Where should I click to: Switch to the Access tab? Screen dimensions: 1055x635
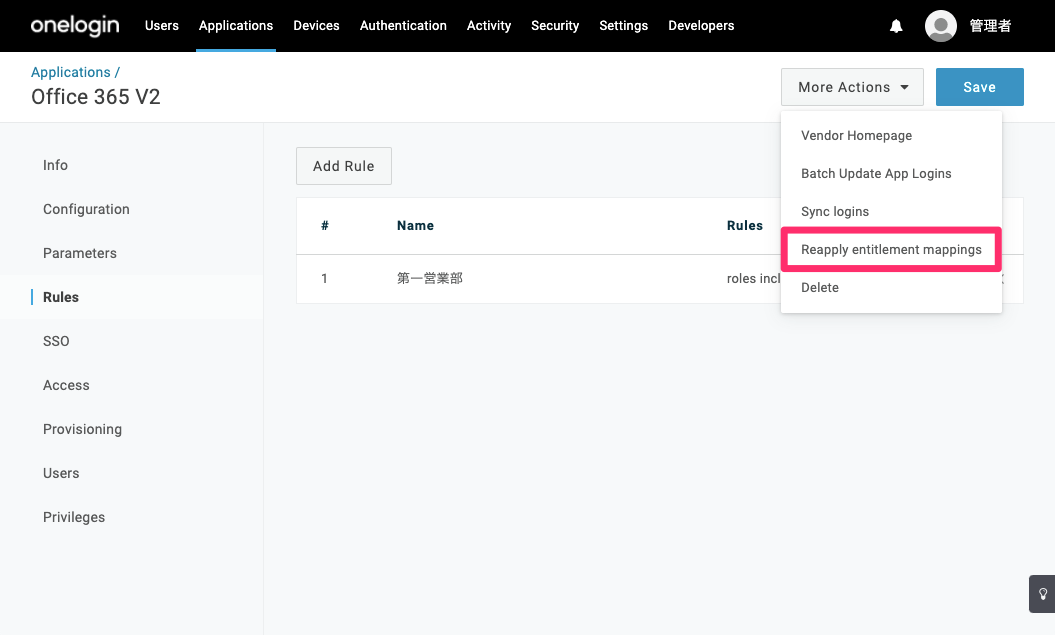66,385
